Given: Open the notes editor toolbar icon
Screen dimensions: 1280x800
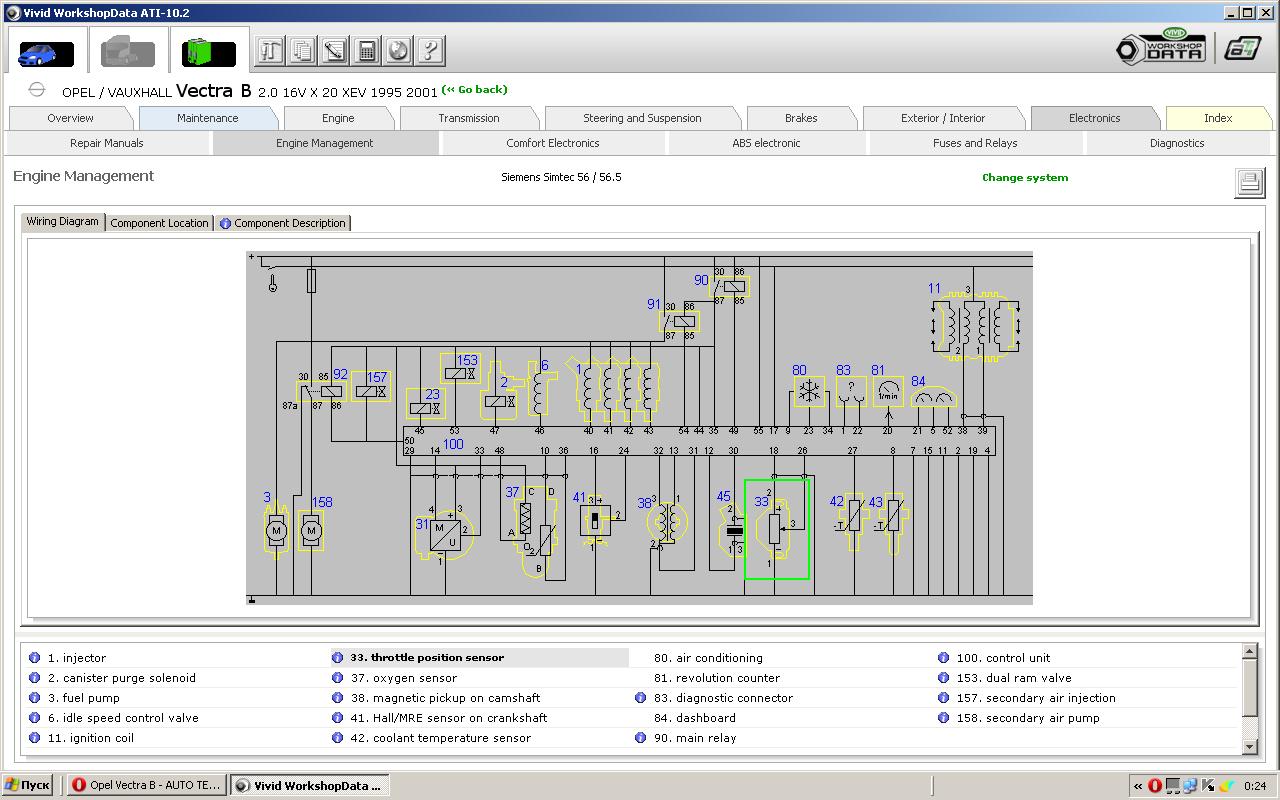Looking at the screenshot, I should 334,51.
